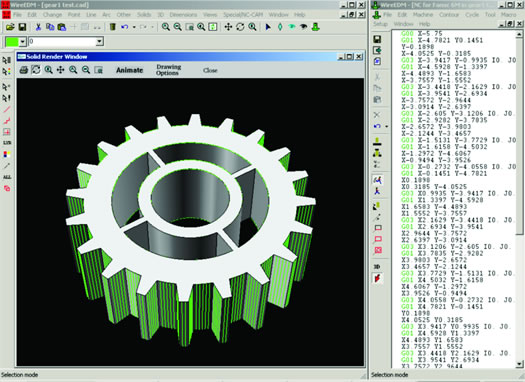Screen dimensions: 525x382
Task: Click the green current color swatch
Action: [x=12, y=42]
